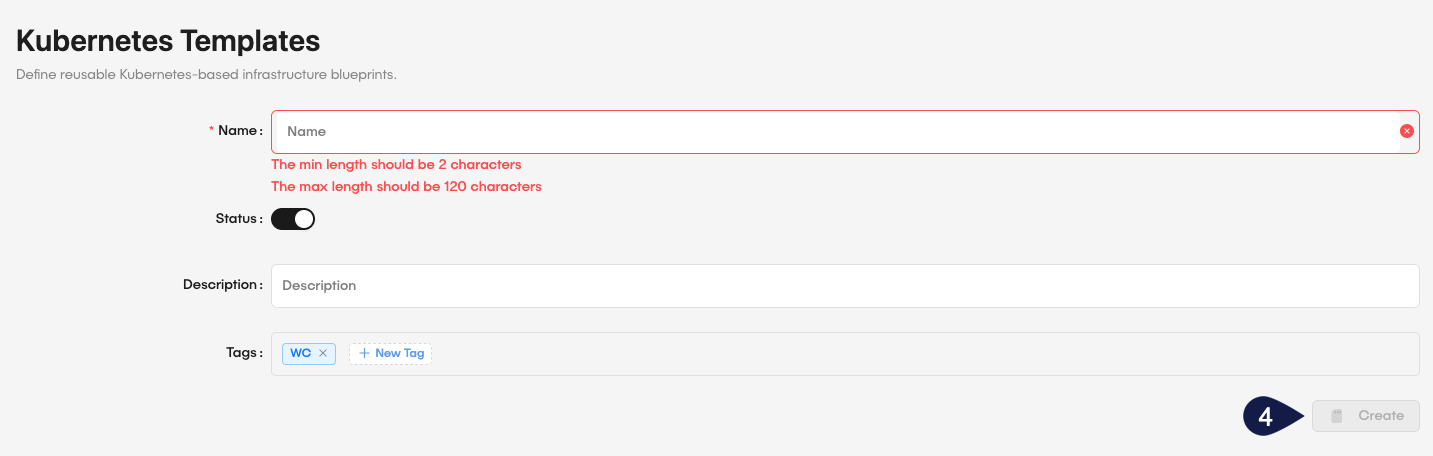1433x456 pixels.
Task: Click the plus icon in New Tag
Action: pyautogui.click(x=364, y=353)
